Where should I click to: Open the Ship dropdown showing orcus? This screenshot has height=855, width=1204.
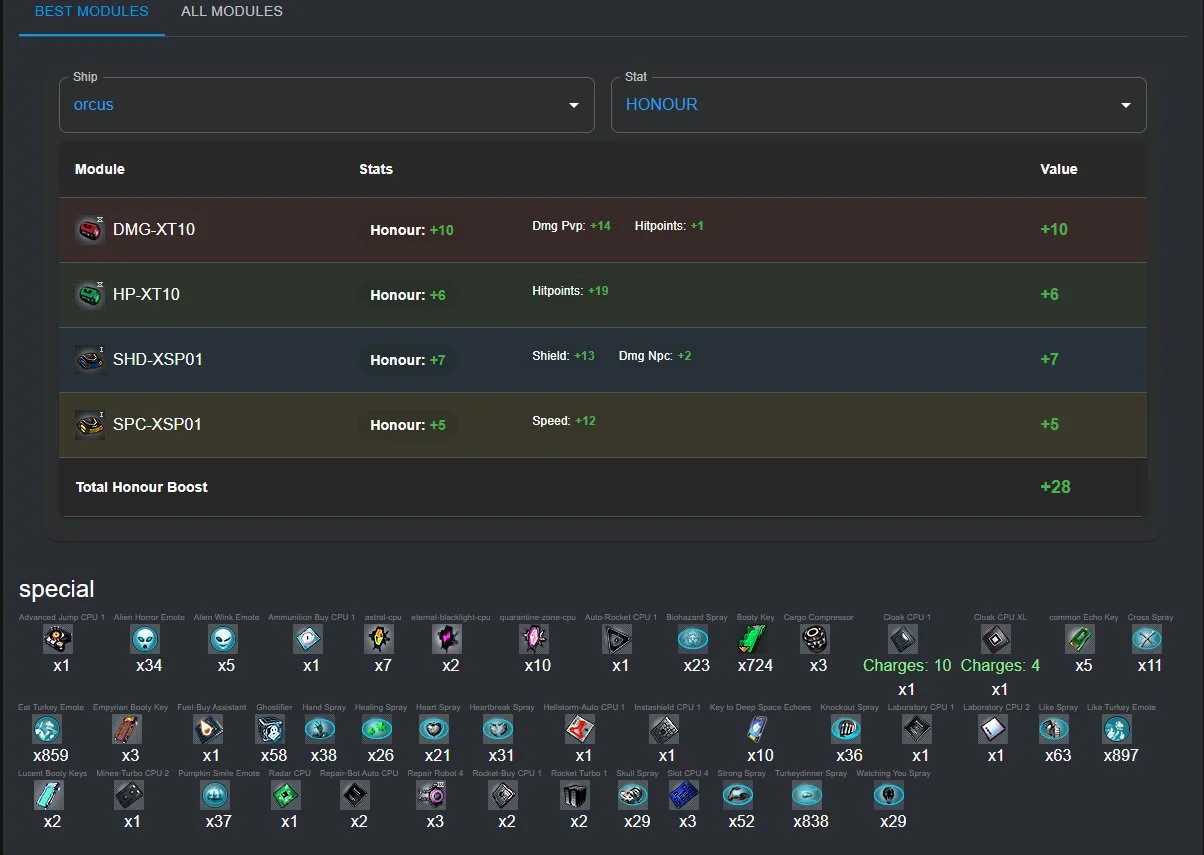coord(326,105)
